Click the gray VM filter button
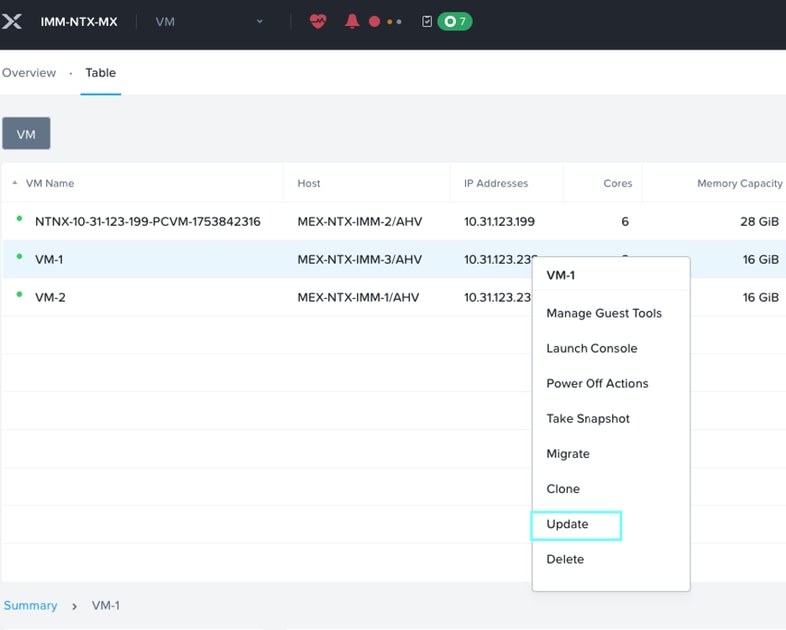786x630 pixels. tap(26, 133)
